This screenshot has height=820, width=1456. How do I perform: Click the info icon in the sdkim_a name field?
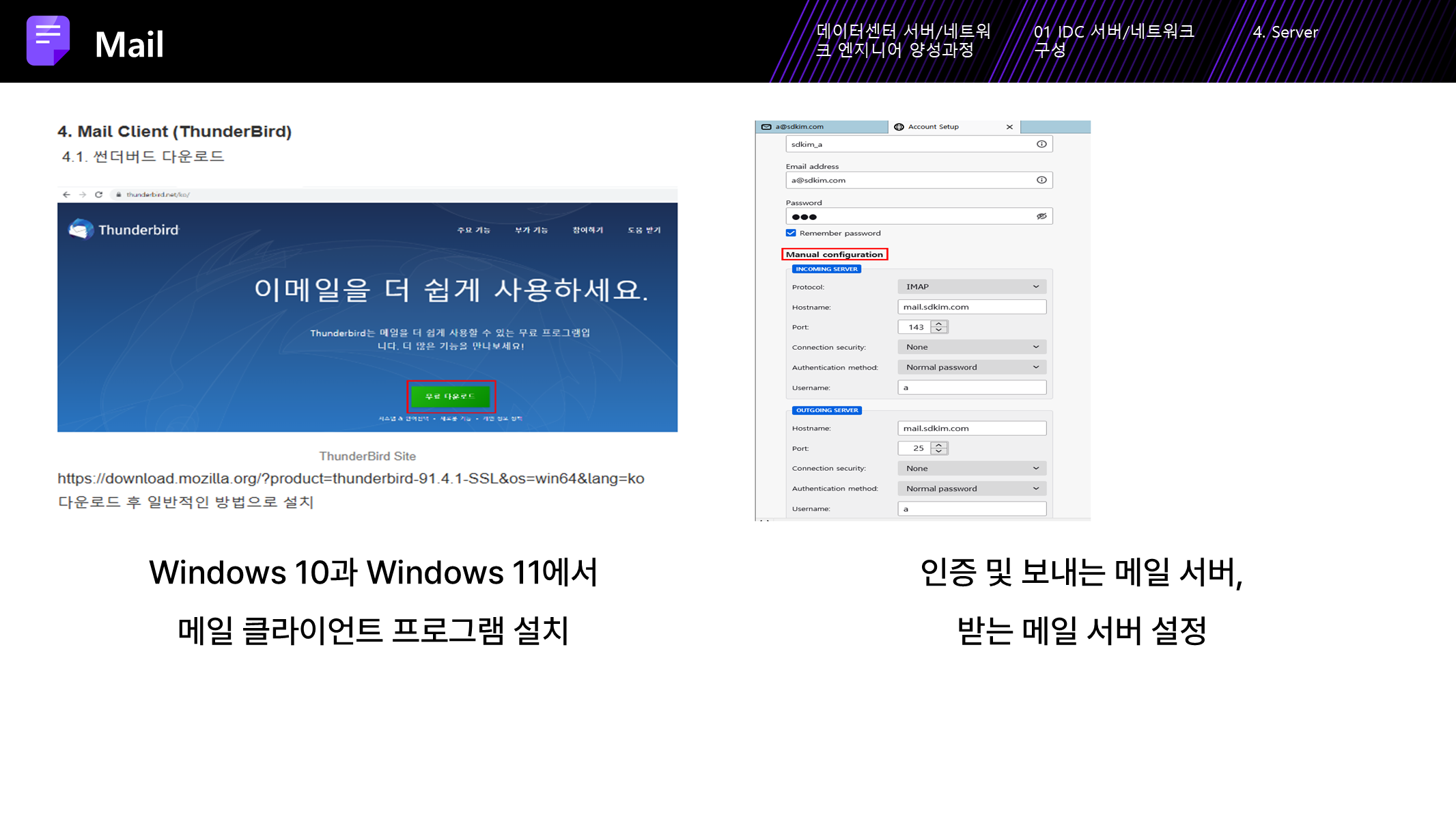[1041, 144]
